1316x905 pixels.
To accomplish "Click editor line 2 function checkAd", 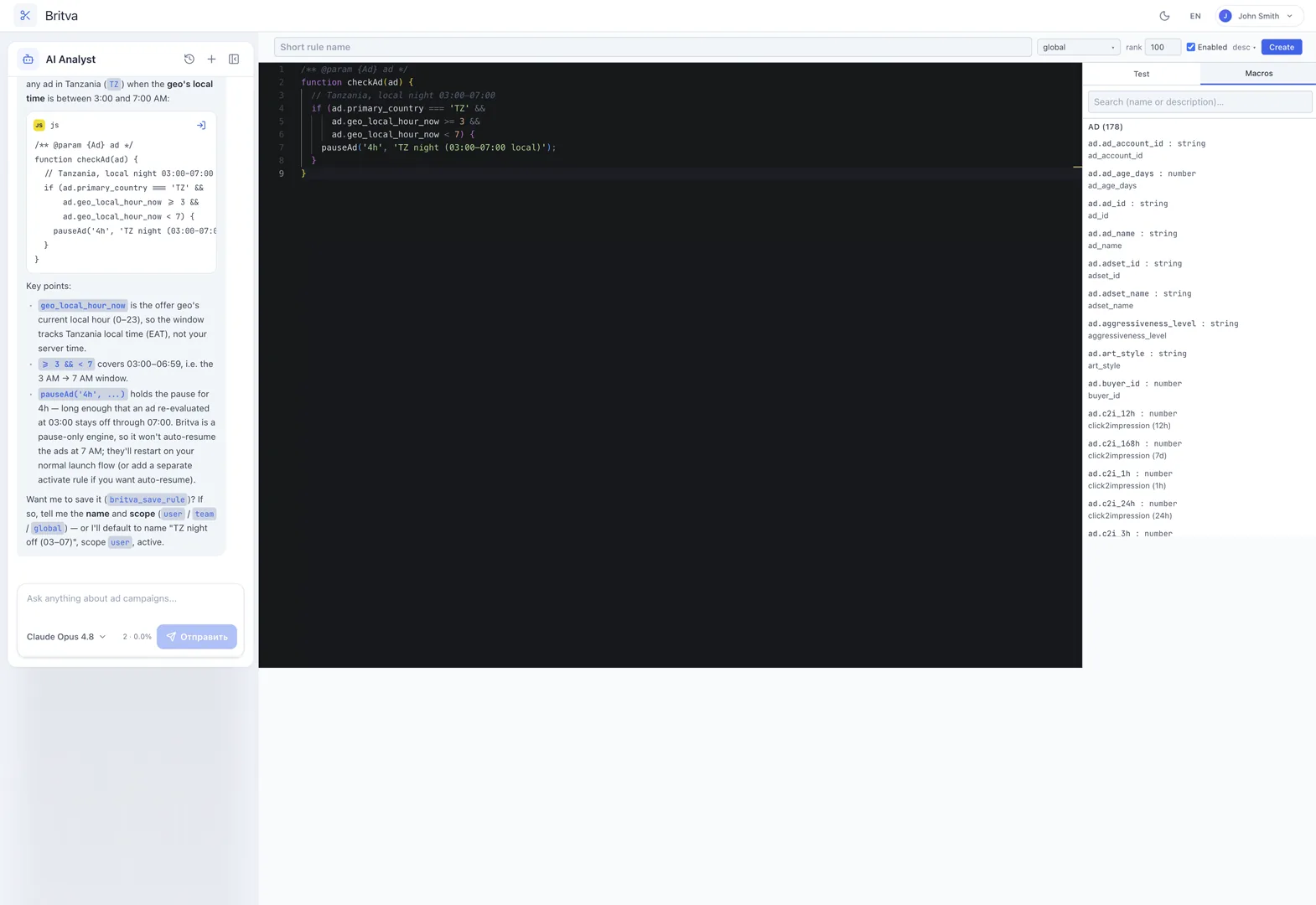I will point(357,82).
